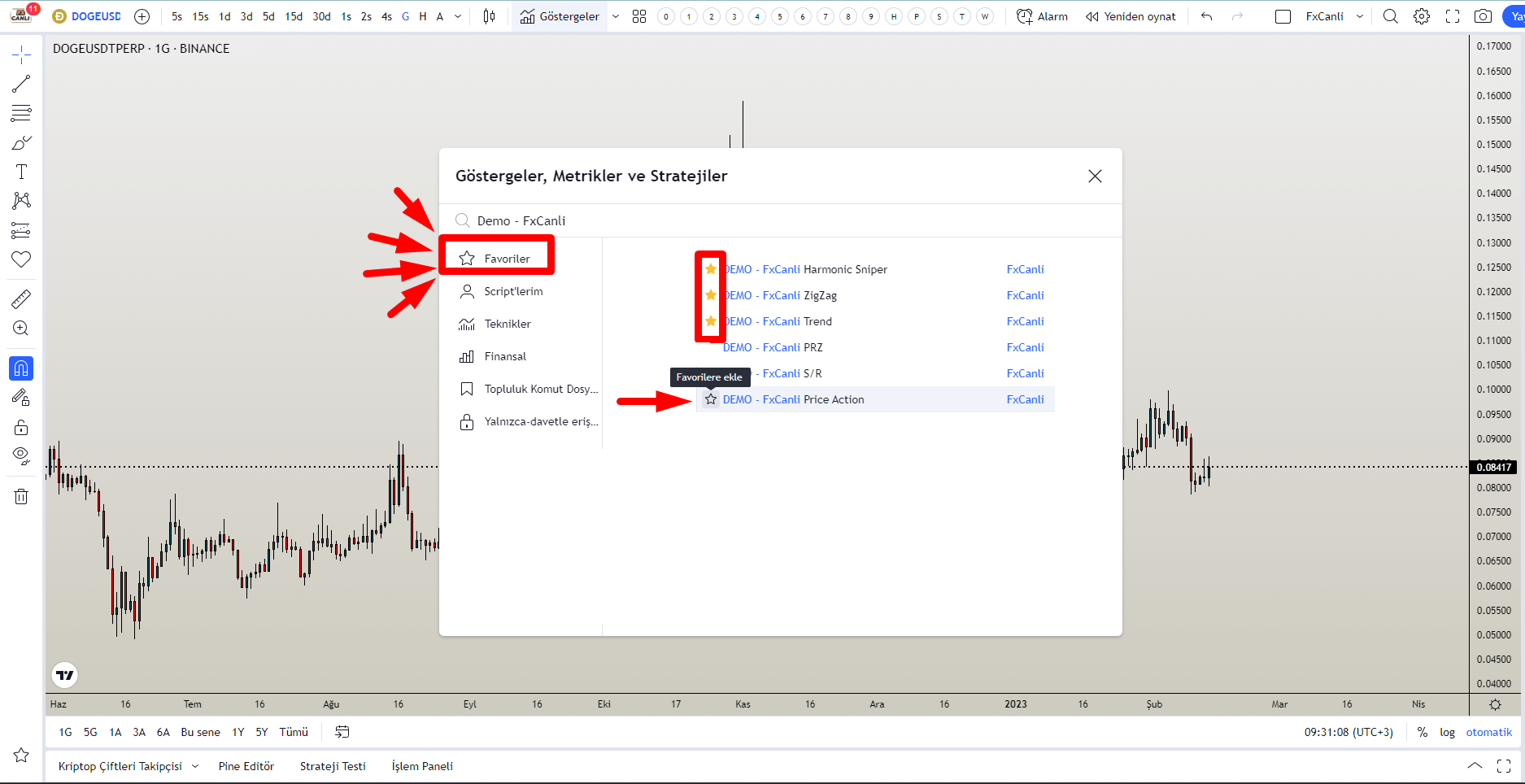Open Finansal category
This screenshot has width=1525, height=784.
coord(505,356)
